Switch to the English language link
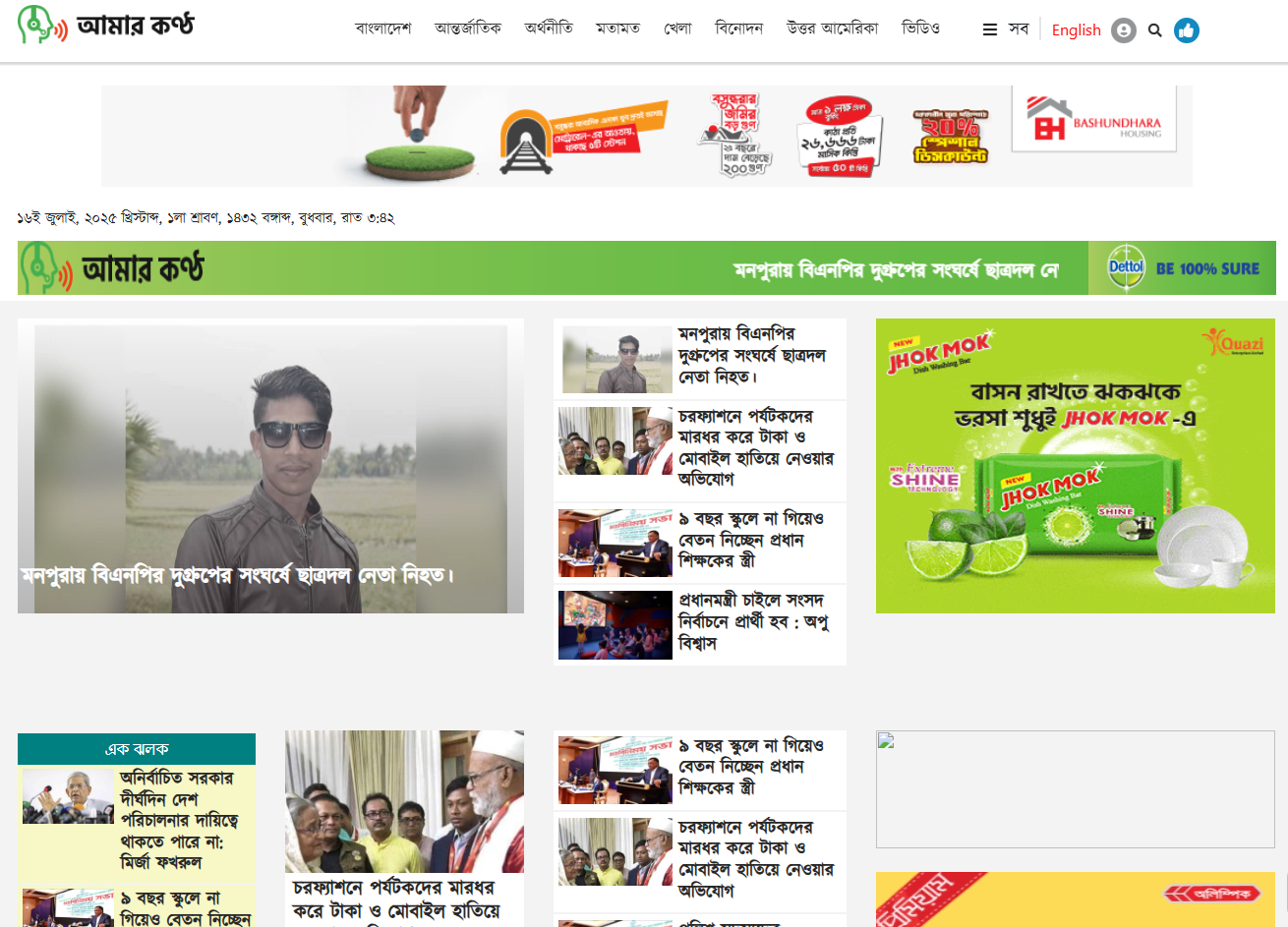1288x927 pixels. click(x=1077, y=30)
